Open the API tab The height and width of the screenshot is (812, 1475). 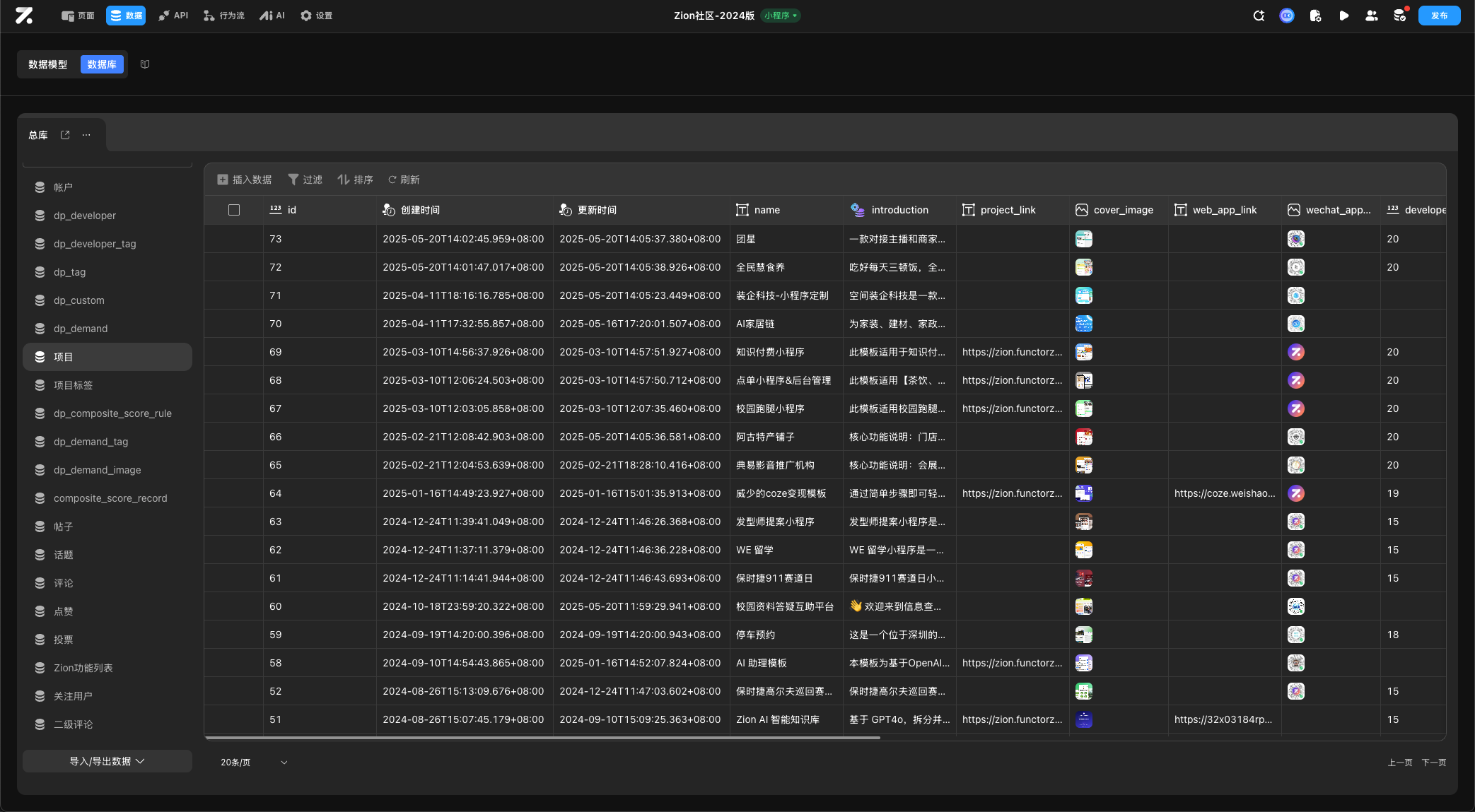[173, 16]
